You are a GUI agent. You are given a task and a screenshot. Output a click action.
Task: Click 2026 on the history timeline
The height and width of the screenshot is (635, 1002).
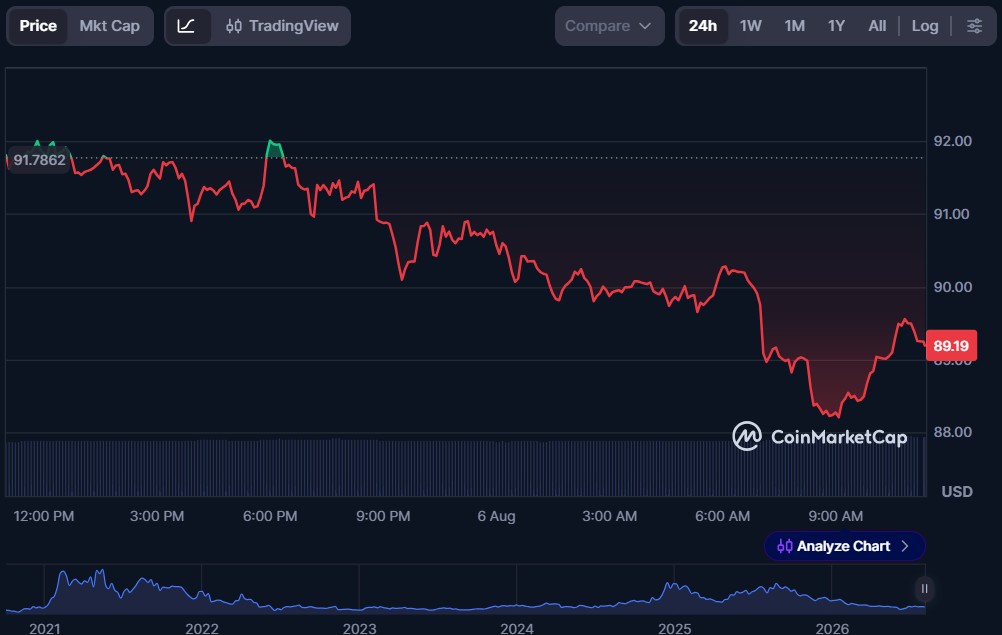(832, 629)
